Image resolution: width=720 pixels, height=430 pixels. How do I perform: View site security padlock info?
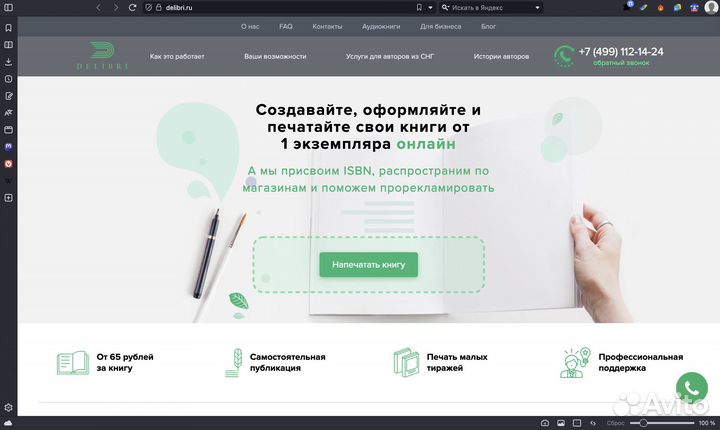point(158,7)
